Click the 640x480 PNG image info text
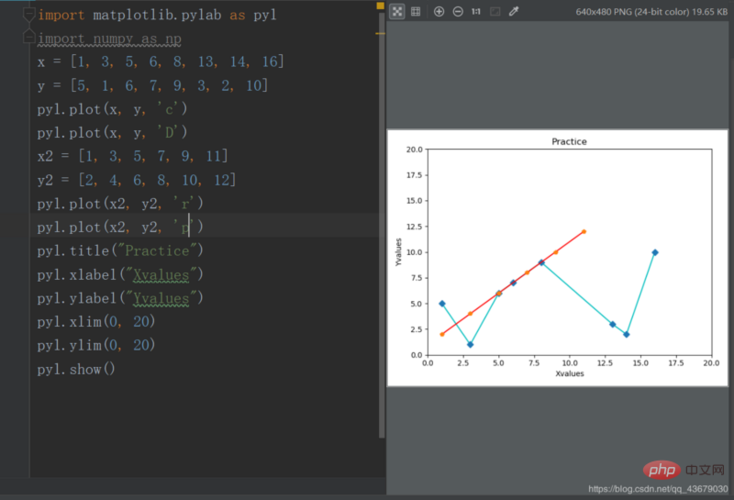This screenshot has height=500, width=734. tap(650, 12)
